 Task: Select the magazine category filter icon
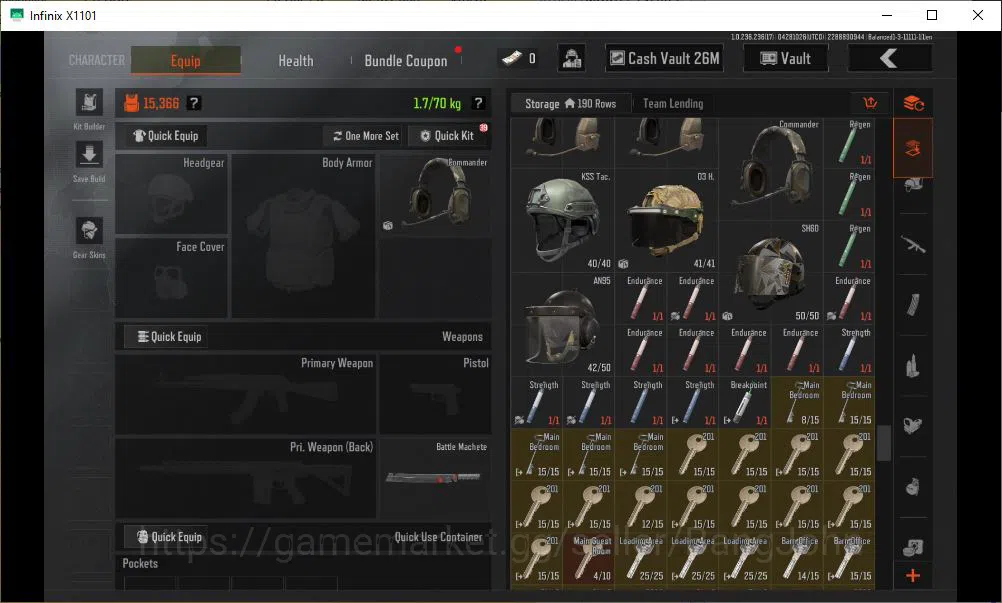pos(913,305)
